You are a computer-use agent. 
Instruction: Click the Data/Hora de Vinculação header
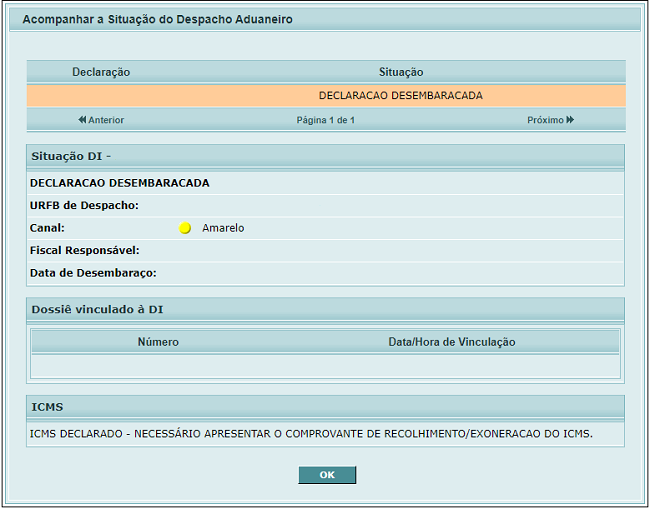(x=452, y=342)
